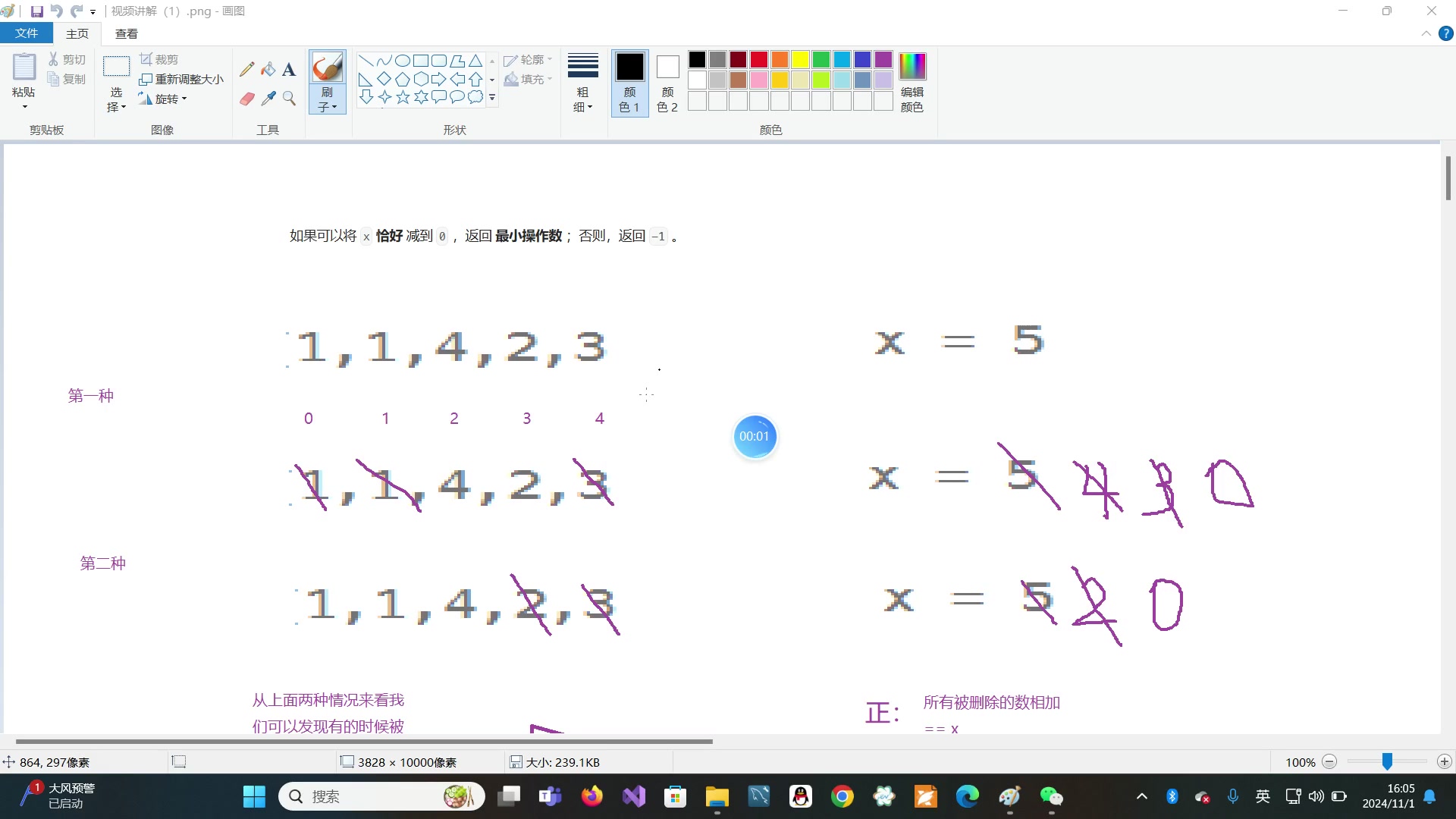This screenshot has width=1456, height=819.
Task: Collapse the ribbon with the chevron
Action: (x=1426, y=34)
